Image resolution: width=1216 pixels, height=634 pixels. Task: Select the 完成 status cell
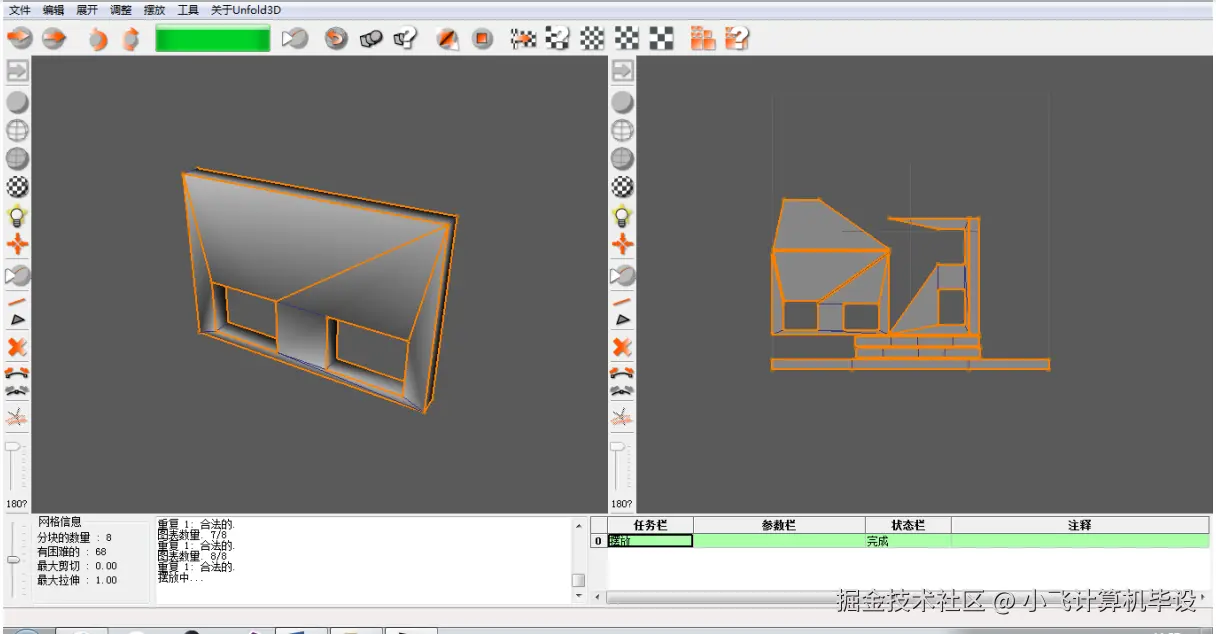[908, 541]
